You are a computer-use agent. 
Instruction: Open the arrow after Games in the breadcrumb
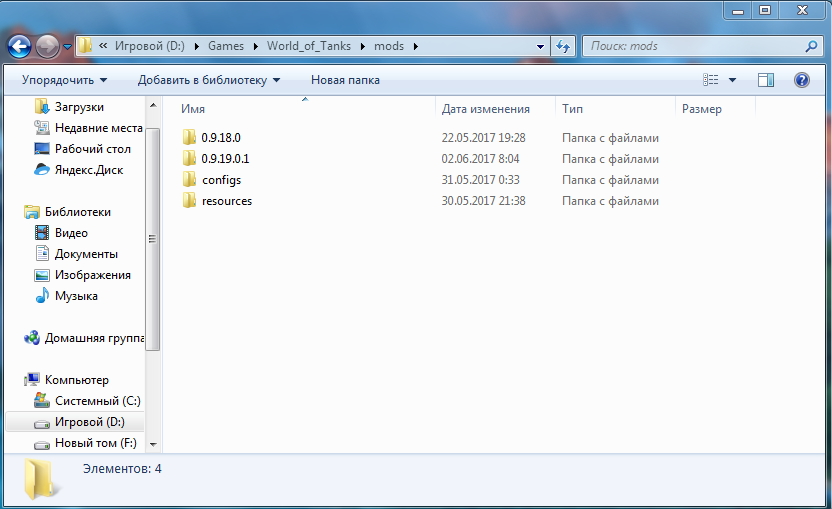click(255, 46)
